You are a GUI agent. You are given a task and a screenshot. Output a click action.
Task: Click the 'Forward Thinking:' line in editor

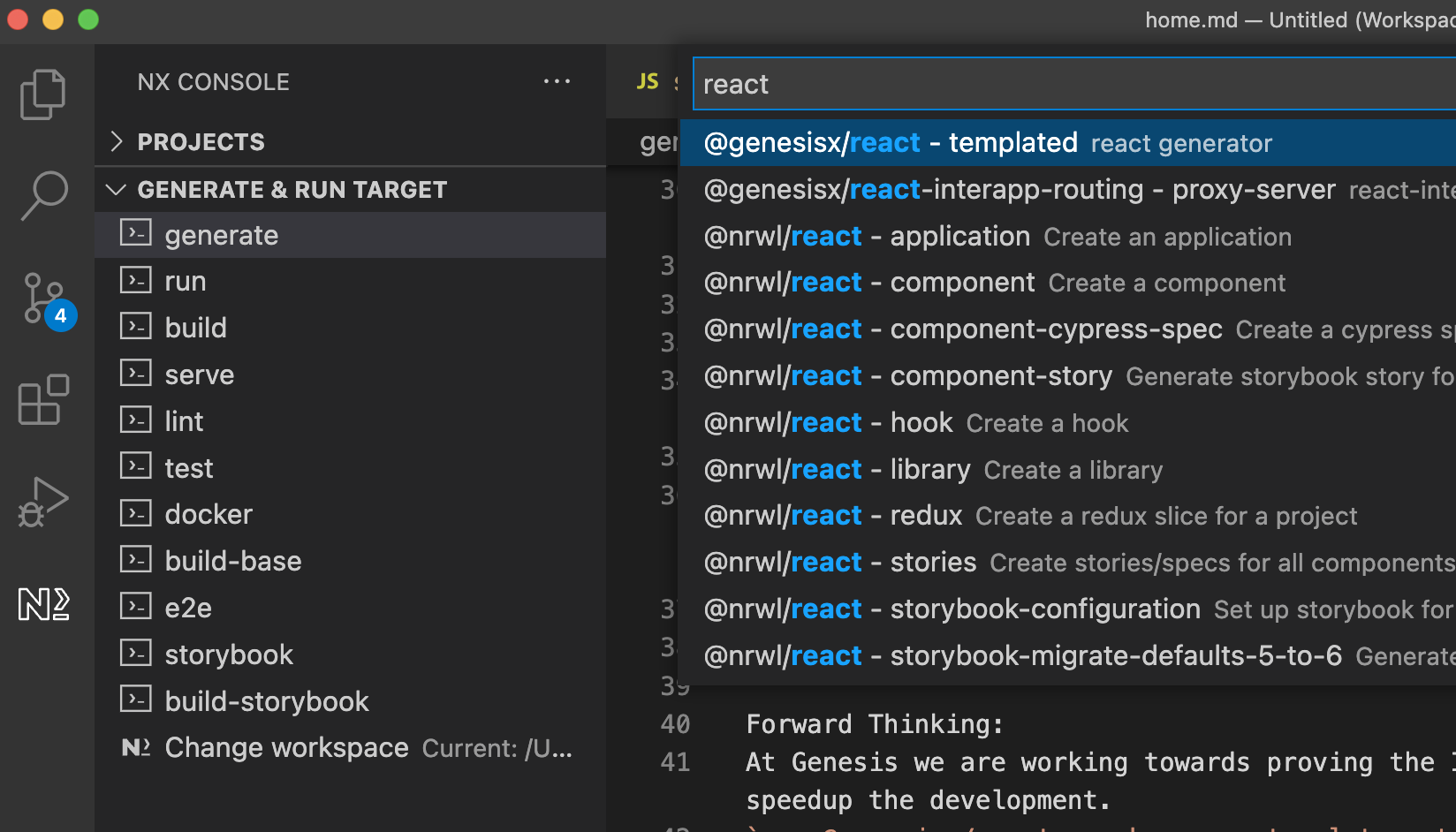(875, 724)
